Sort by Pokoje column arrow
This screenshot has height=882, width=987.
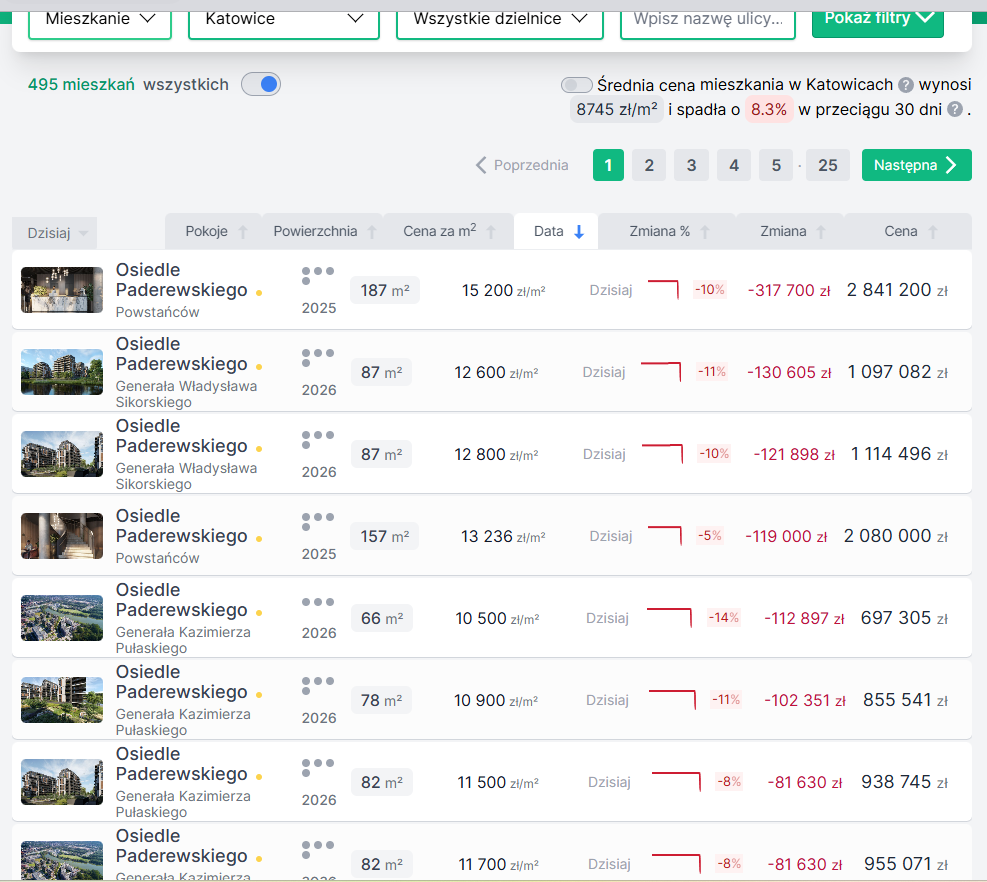pyautogui.click(x=242, y=232)
